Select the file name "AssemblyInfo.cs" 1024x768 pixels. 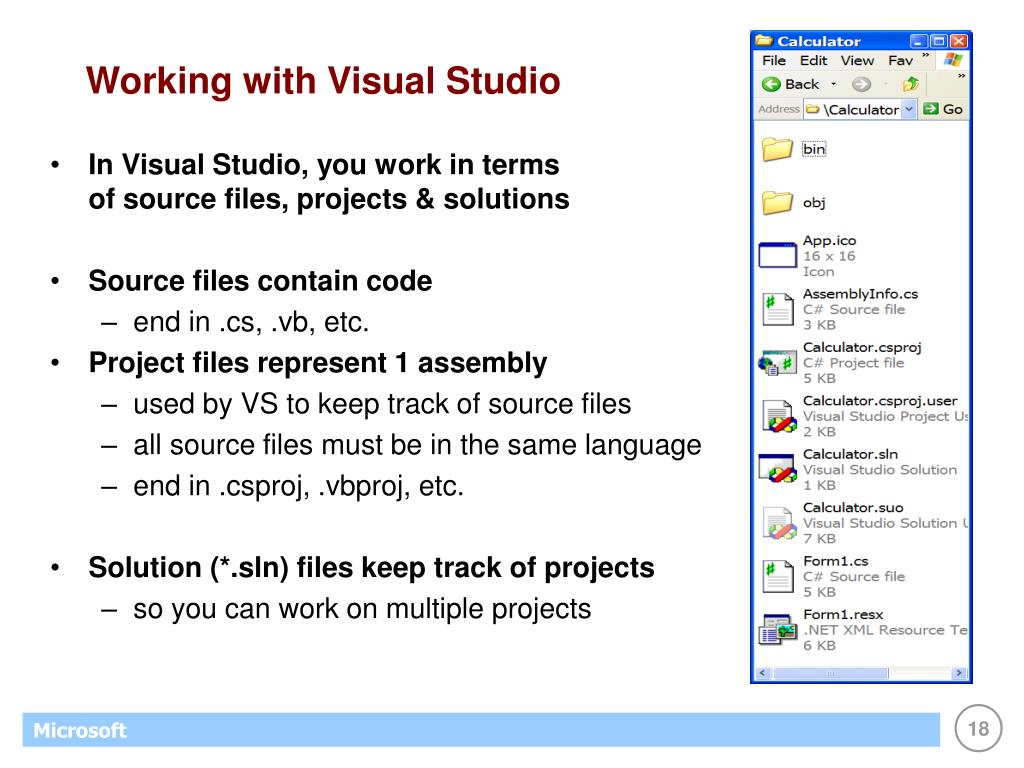[x=860, y=294]
